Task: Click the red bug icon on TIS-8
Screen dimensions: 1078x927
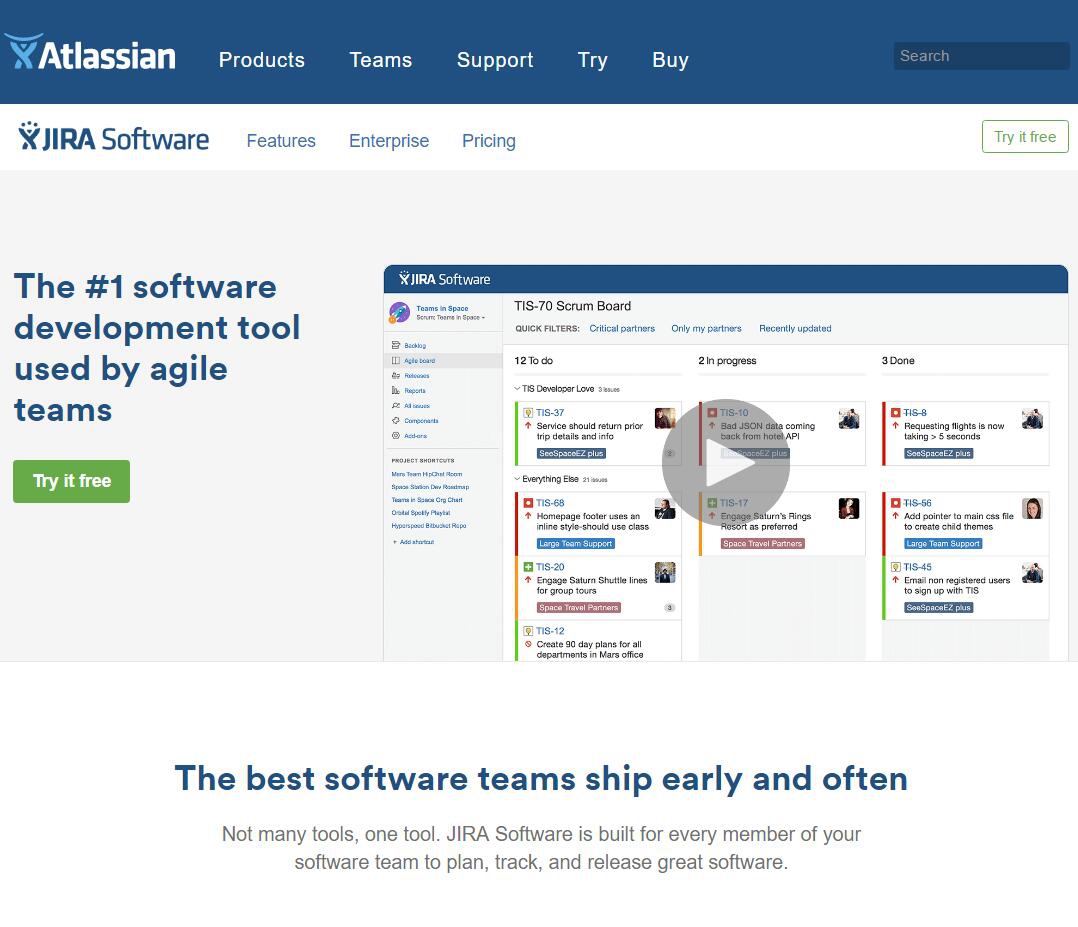Action: point(895,413)
